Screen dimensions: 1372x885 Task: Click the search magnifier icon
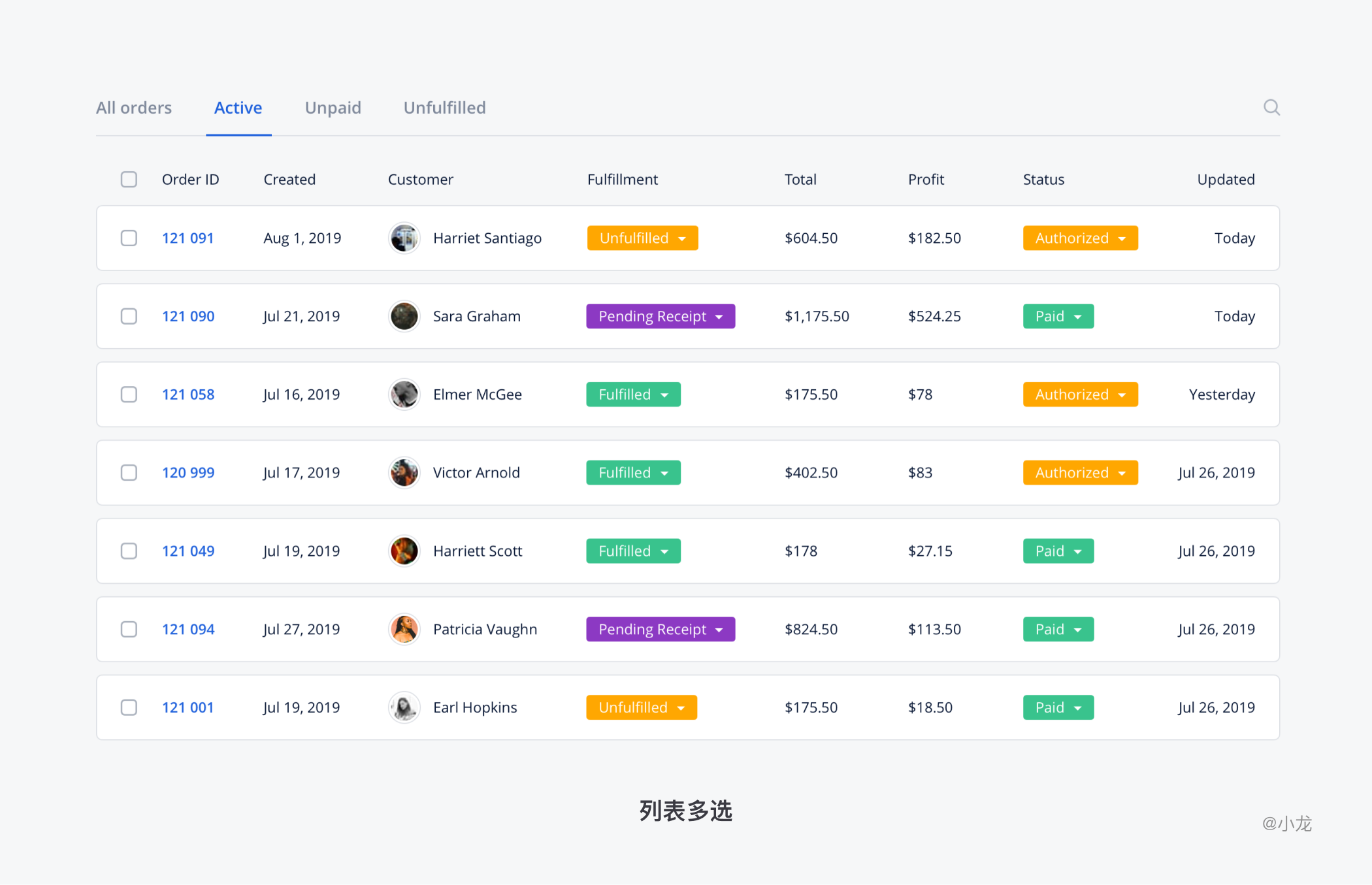pyautogui.click(x=1271, y=107)
